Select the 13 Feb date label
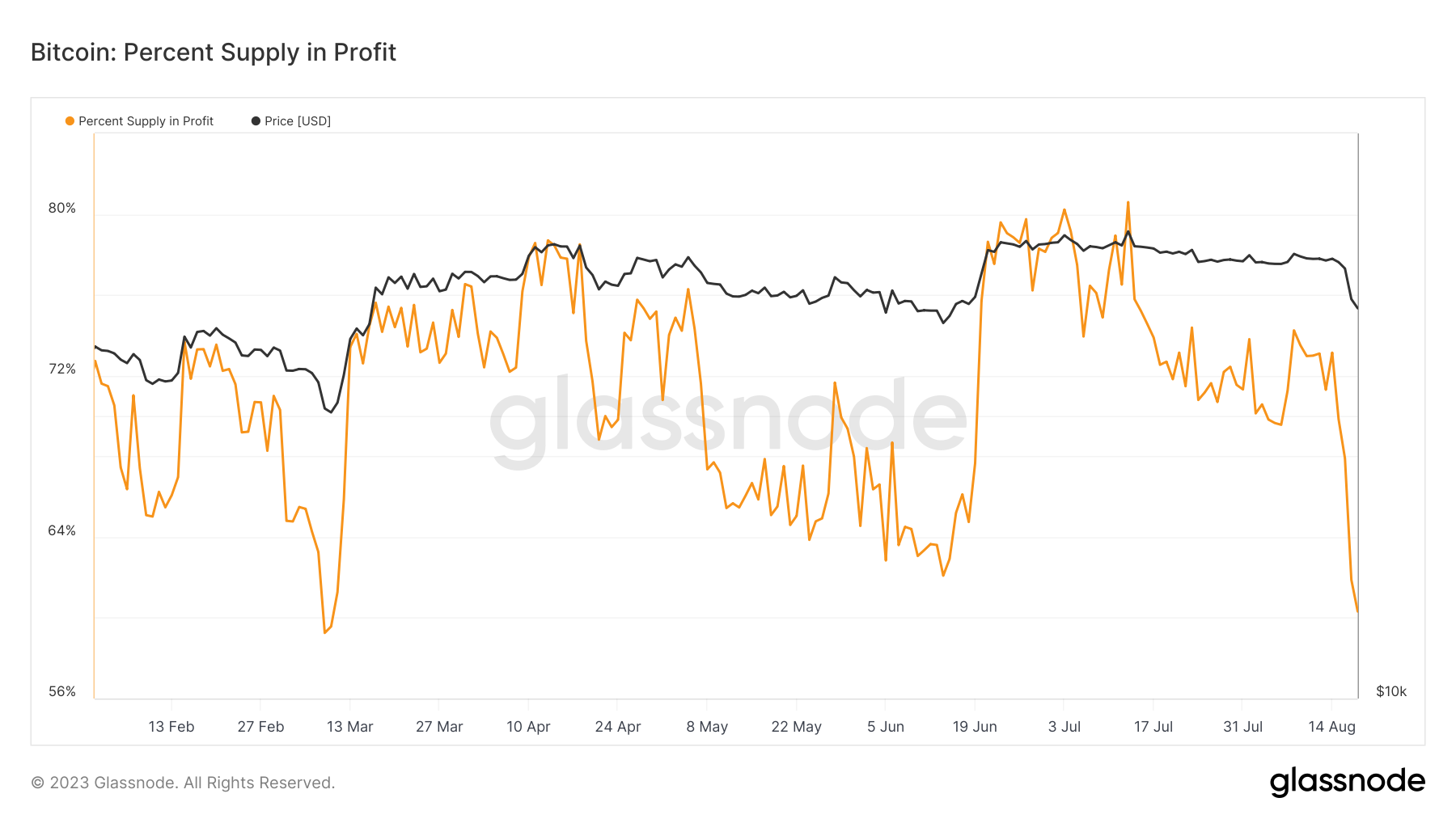Viewport: 1456px width, 819px height. 171,727
